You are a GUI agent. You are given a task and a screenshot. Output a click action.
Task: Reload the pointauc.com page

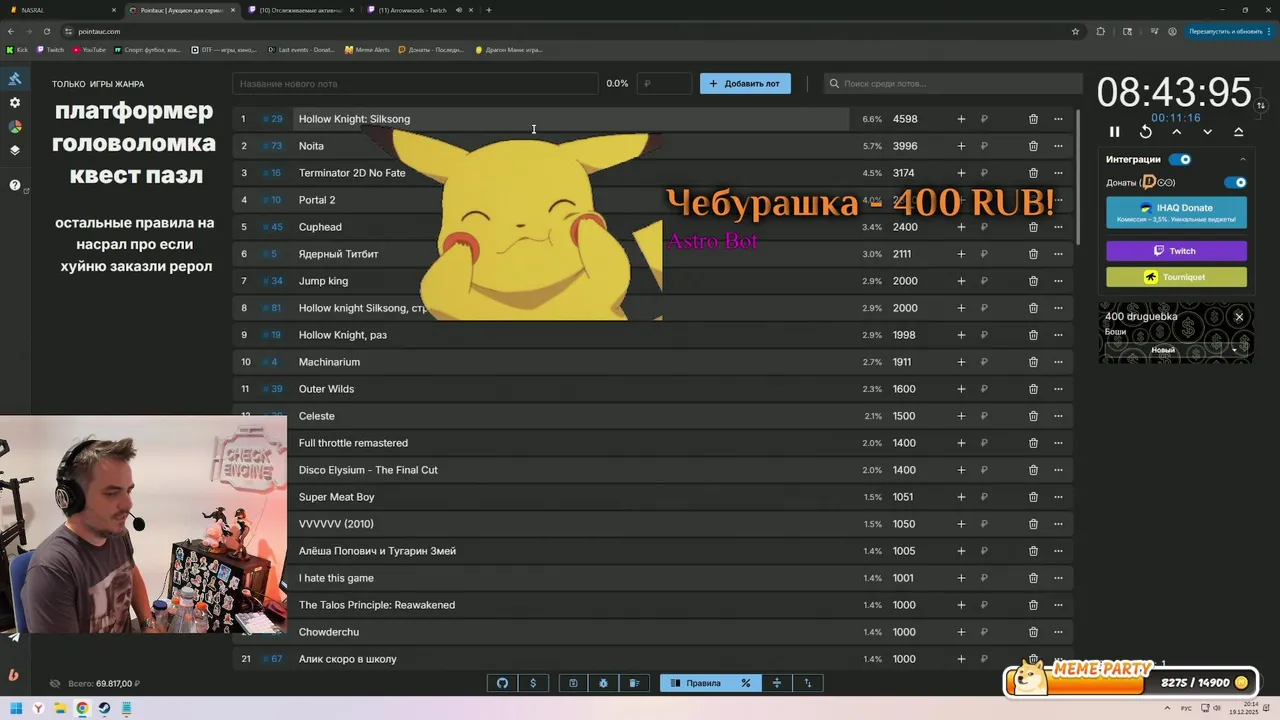46,31
